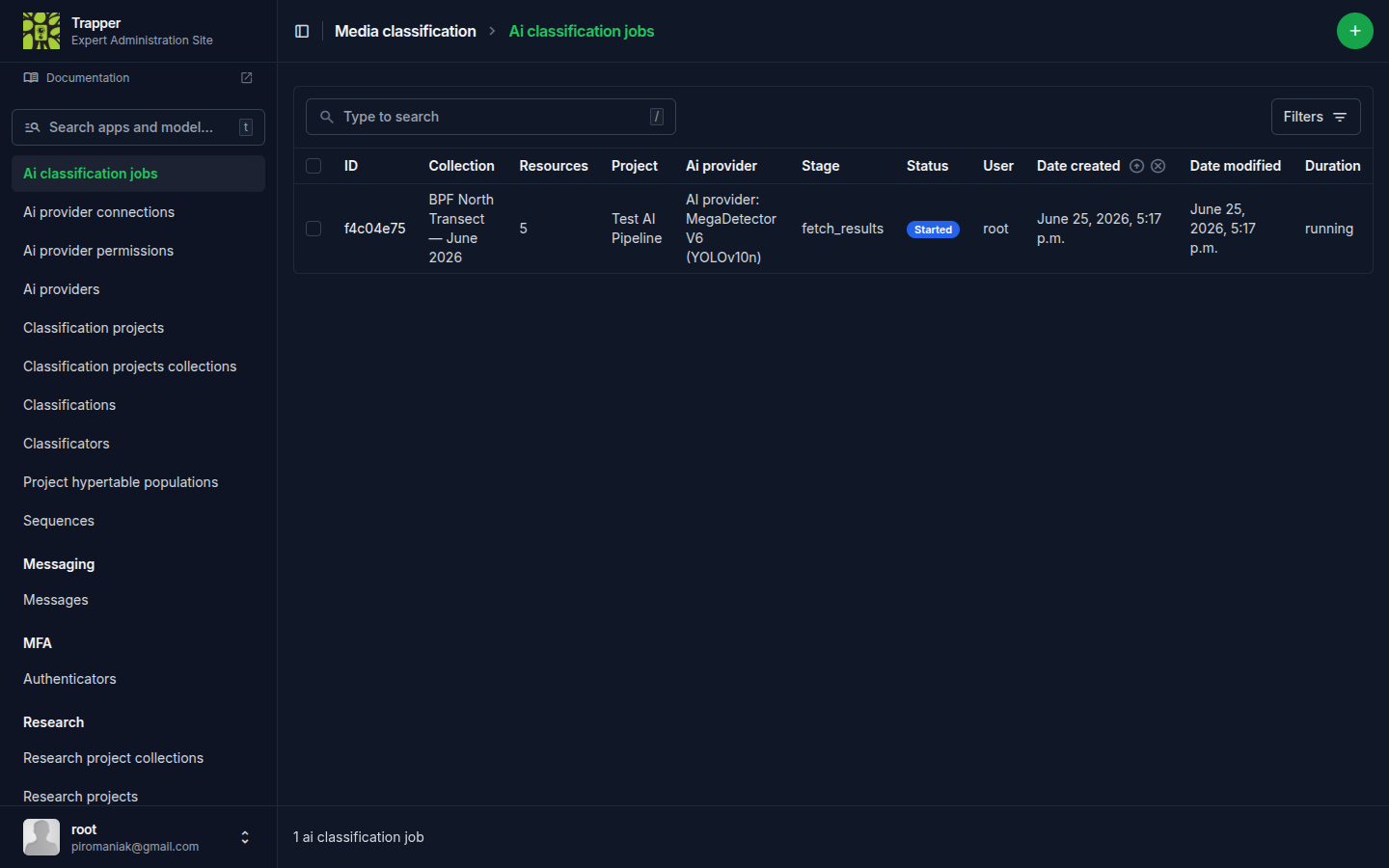Viewport: 1389px width, 868px height.
Task: Click Test AI Pipeline project cell
Action: [x=637, y=229]
